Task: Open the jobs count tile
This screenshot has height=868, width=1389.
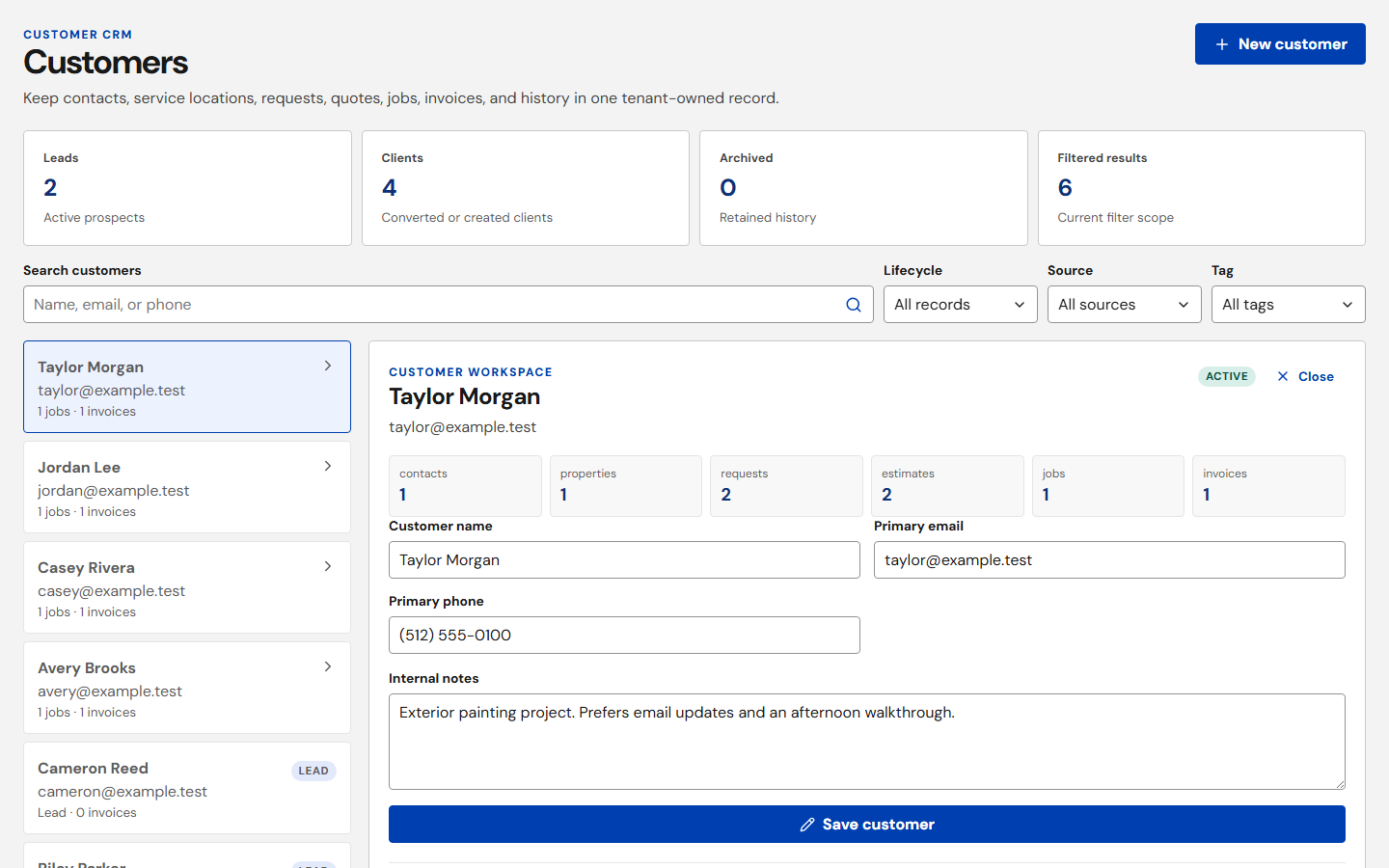Action: click(1108, 486)
